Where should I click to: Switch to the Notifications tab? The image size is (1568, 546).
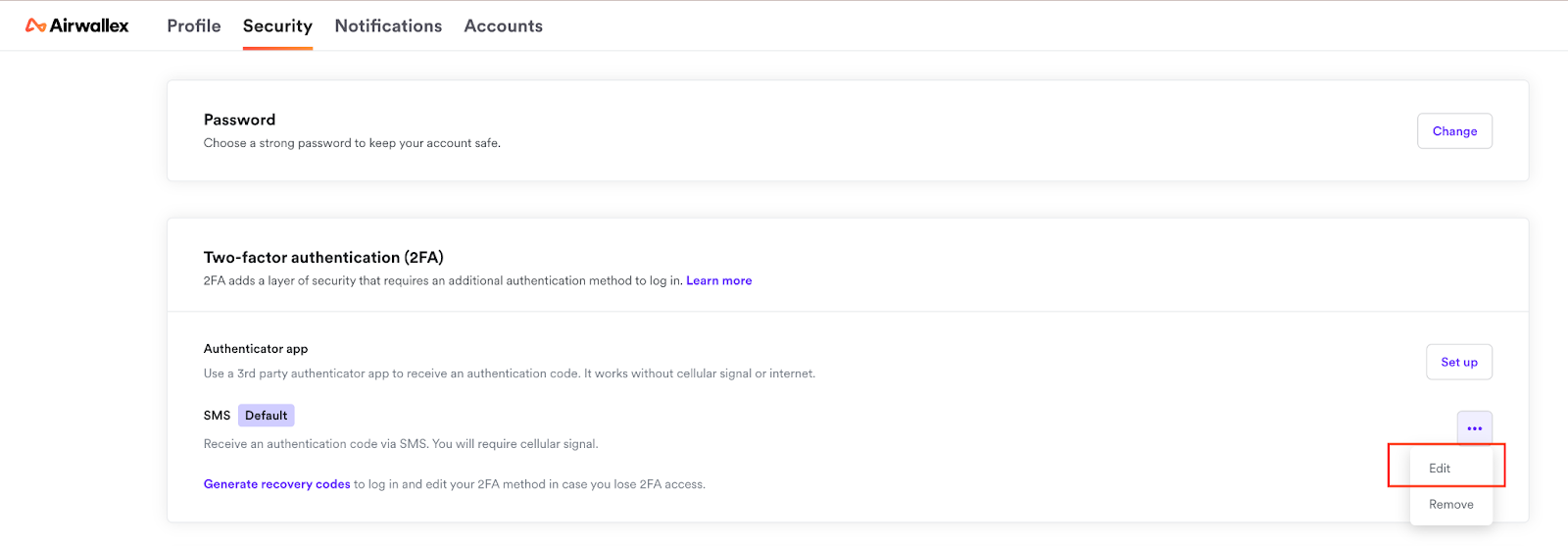(x=388, y=25)
